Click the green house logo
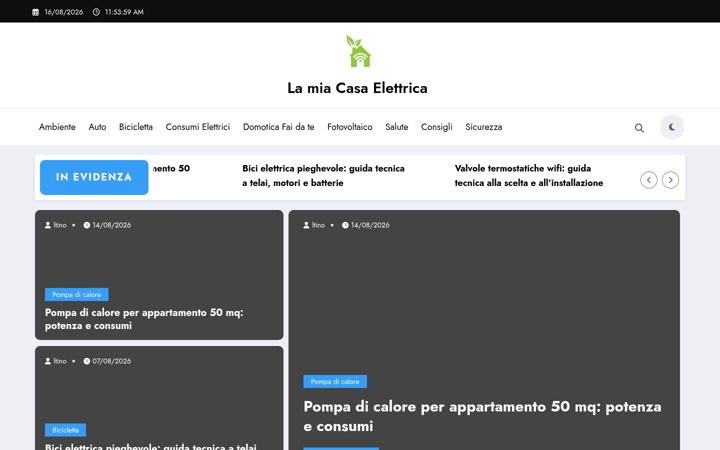The height and width of the screenshot is (450, 720). (358, 51)
